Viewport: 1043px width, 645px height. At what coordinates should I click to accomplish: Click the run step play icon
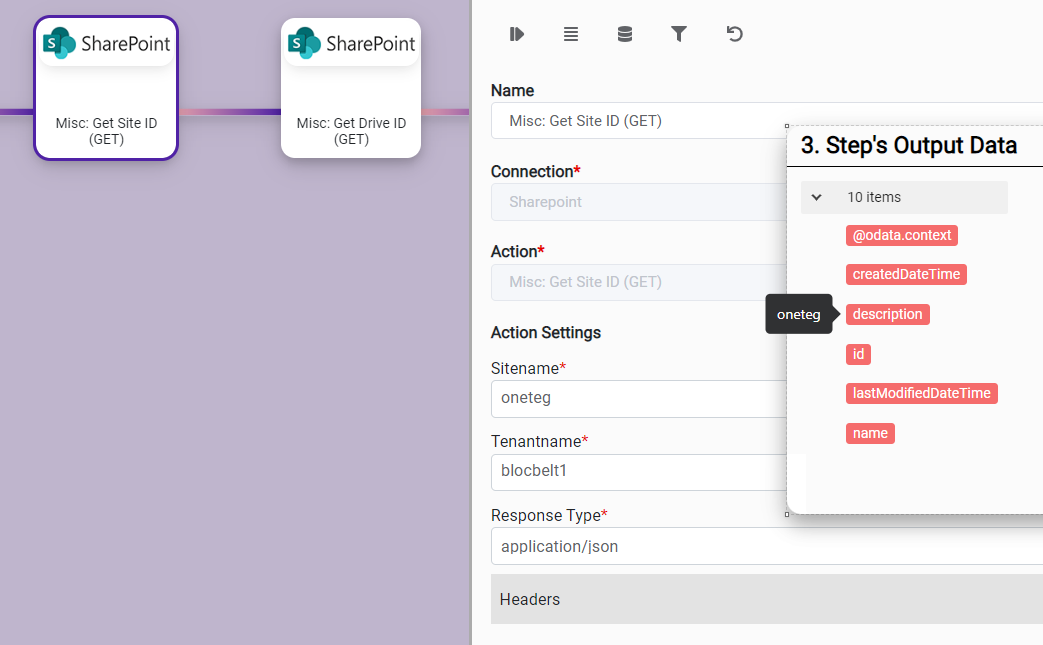click(x=517, y=35)
